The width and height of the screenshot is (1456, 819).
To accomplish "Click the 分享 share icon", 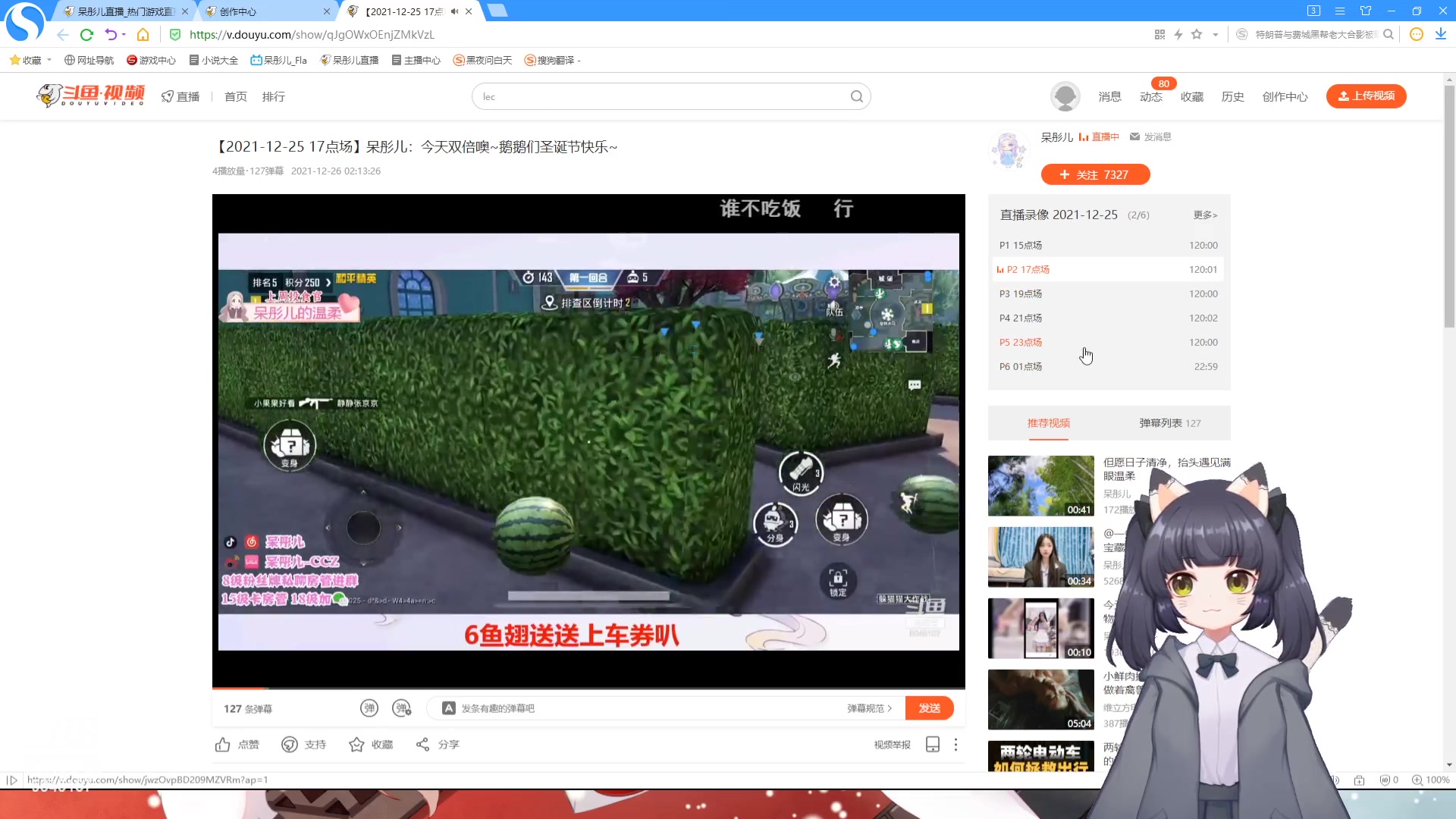I will point(422,745).
